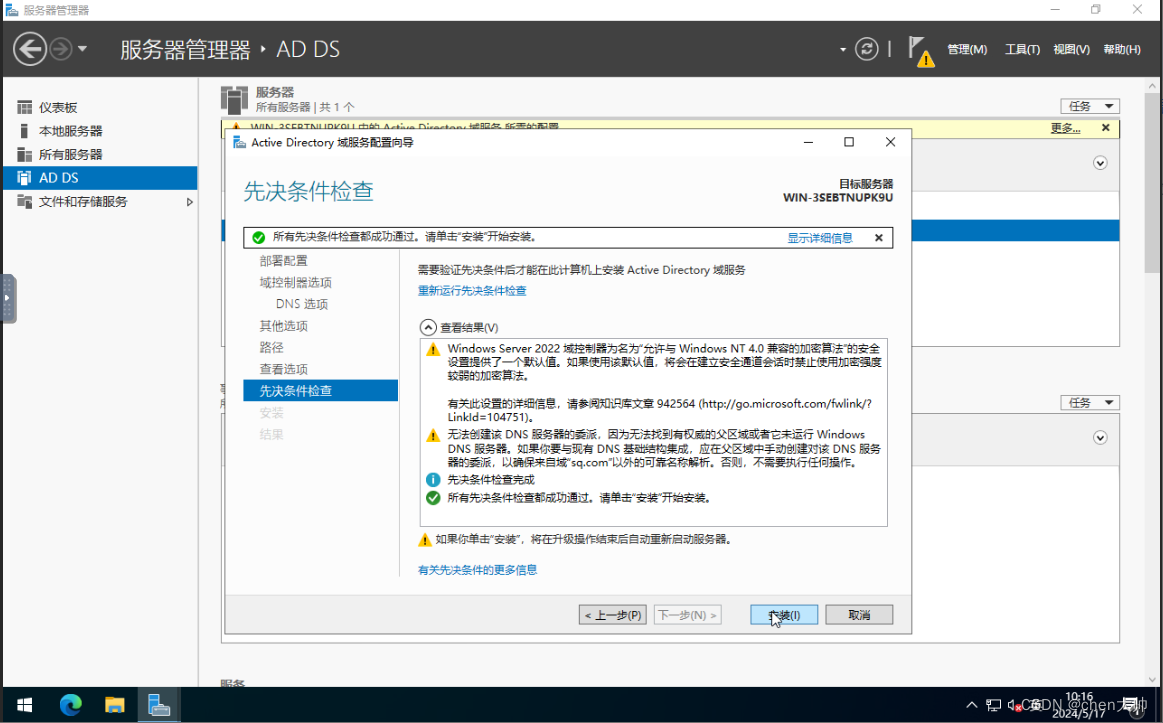Go to 查看选项 wizard step
The width and height of the screenshot is (1163, 723).
point(283,369)
